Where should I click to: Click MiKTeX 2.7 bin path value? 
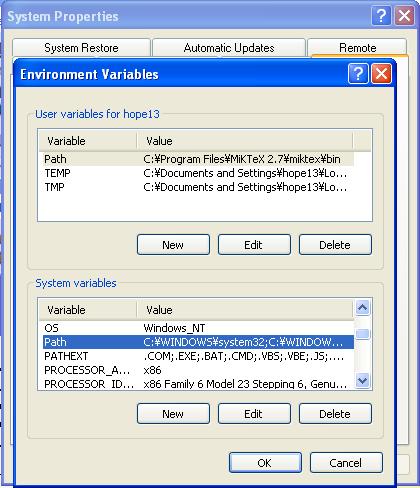tap(242, 159)
